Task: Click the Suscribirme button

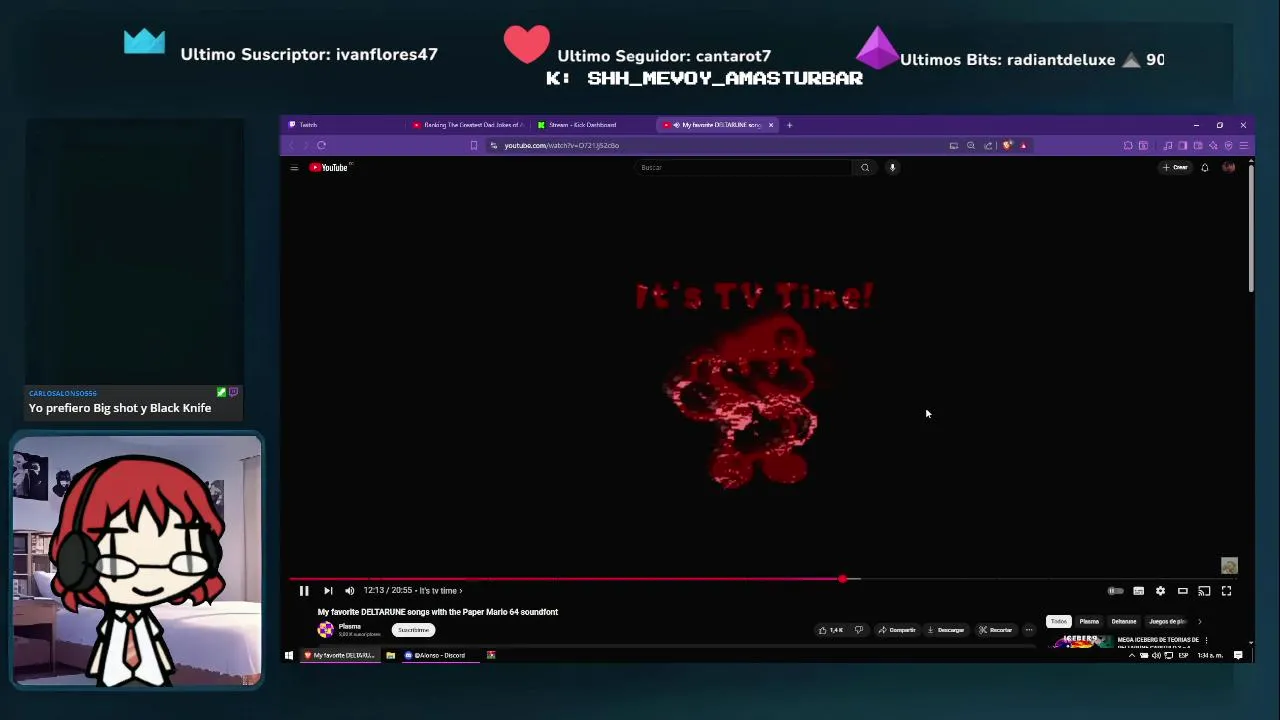Action: click(413, 630)
